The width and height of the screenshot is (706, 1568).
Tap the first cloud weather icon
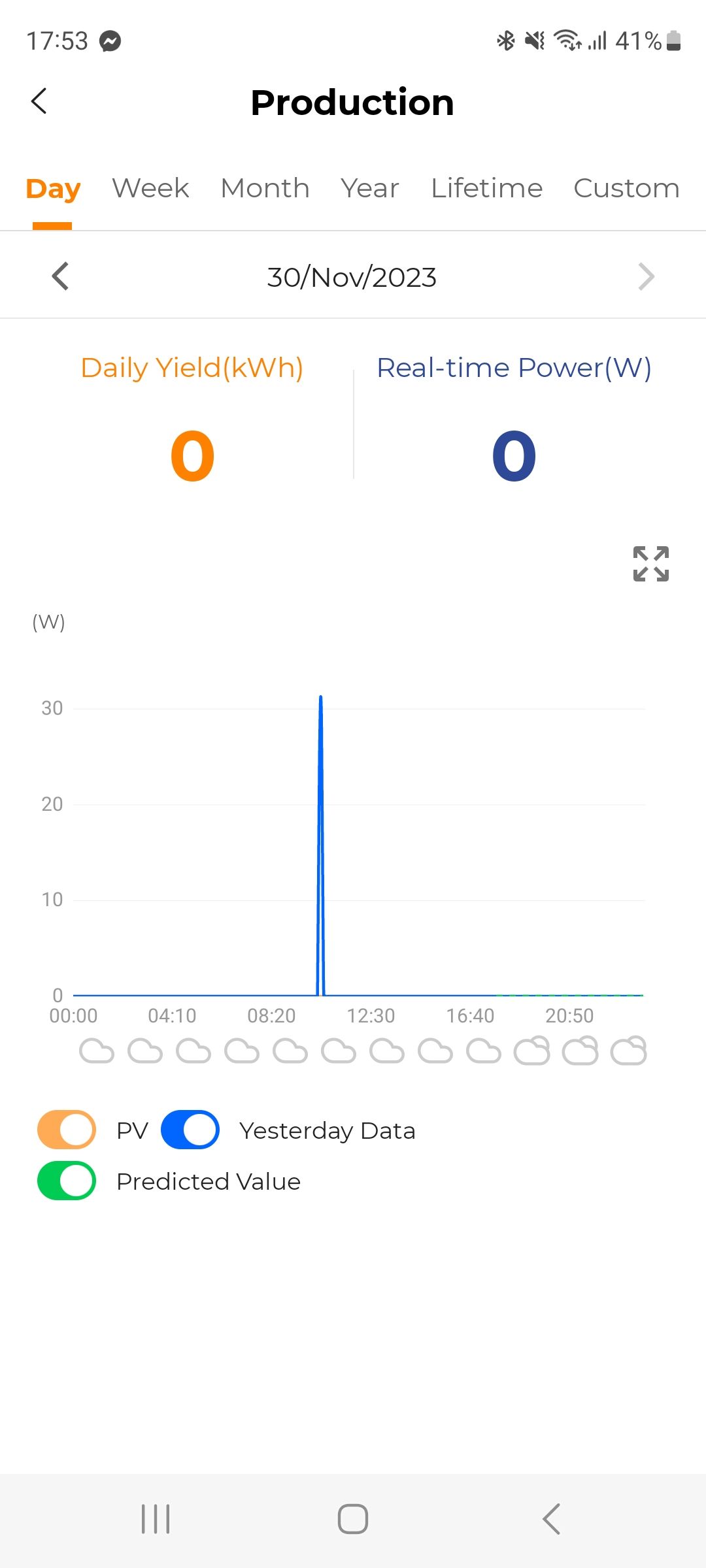point(97,1051)
